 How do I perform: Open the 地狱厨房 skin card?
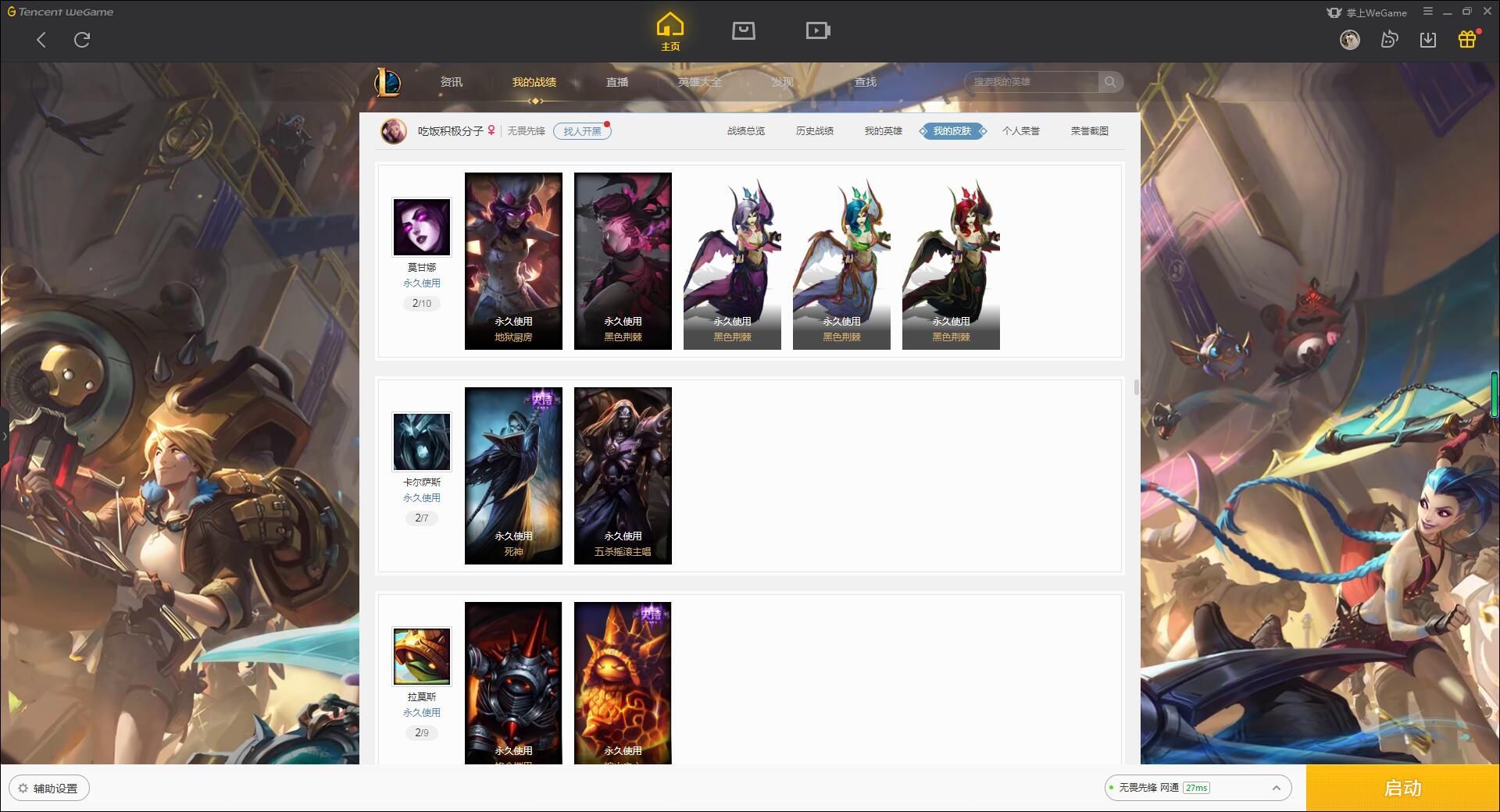513,261
